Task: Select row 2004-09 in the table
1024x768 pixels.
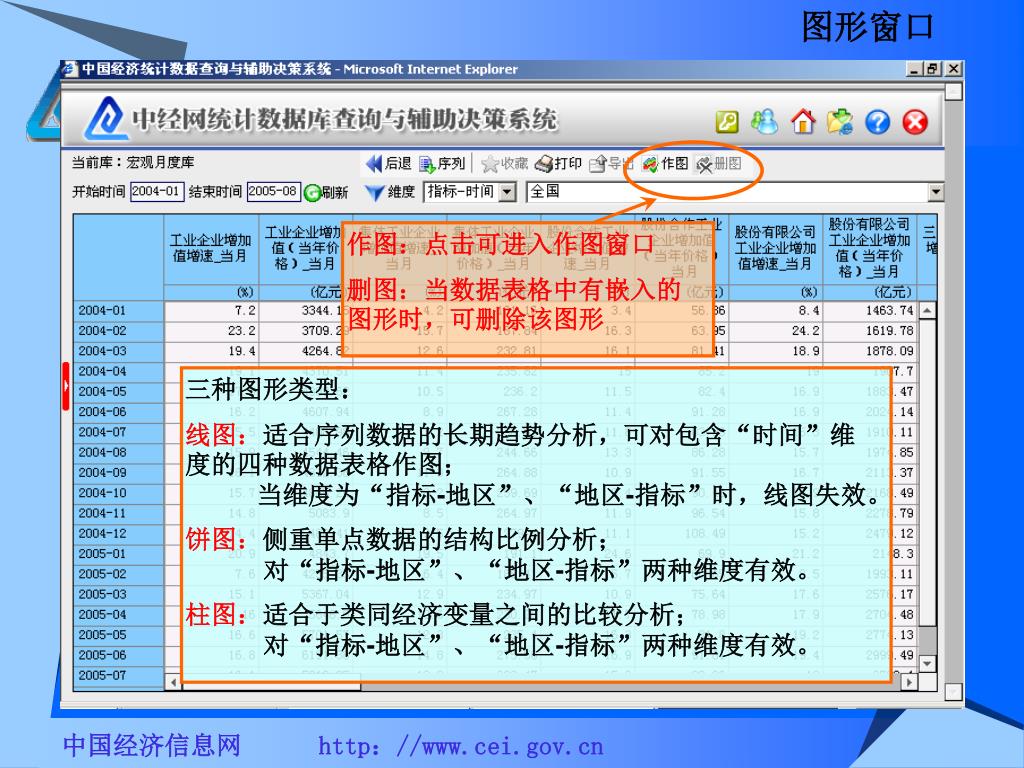Action: pos(118,473)
